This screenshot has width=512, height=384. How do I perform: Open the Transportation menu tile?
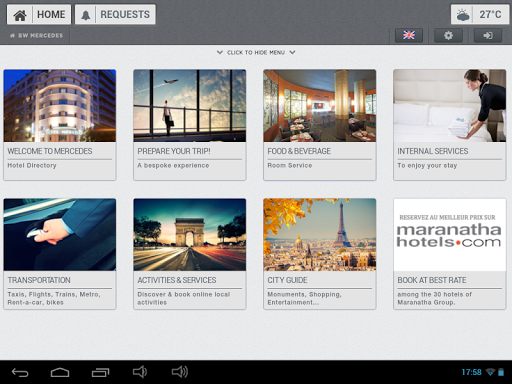(x=60, y=254)
